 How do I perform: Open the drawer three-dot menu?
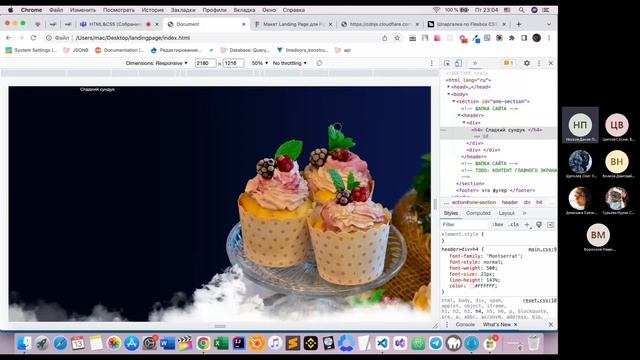(447, 324)
